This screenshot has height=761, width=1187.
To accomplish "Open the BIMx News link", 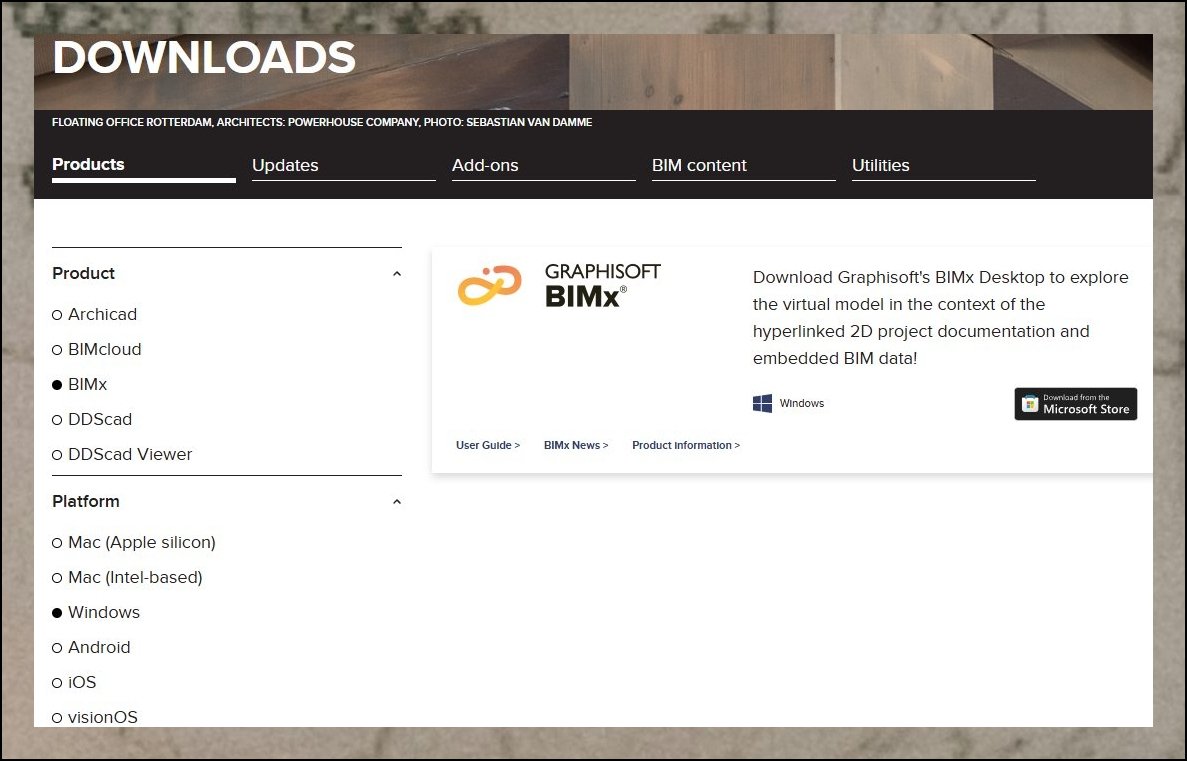I will point(576,445).
